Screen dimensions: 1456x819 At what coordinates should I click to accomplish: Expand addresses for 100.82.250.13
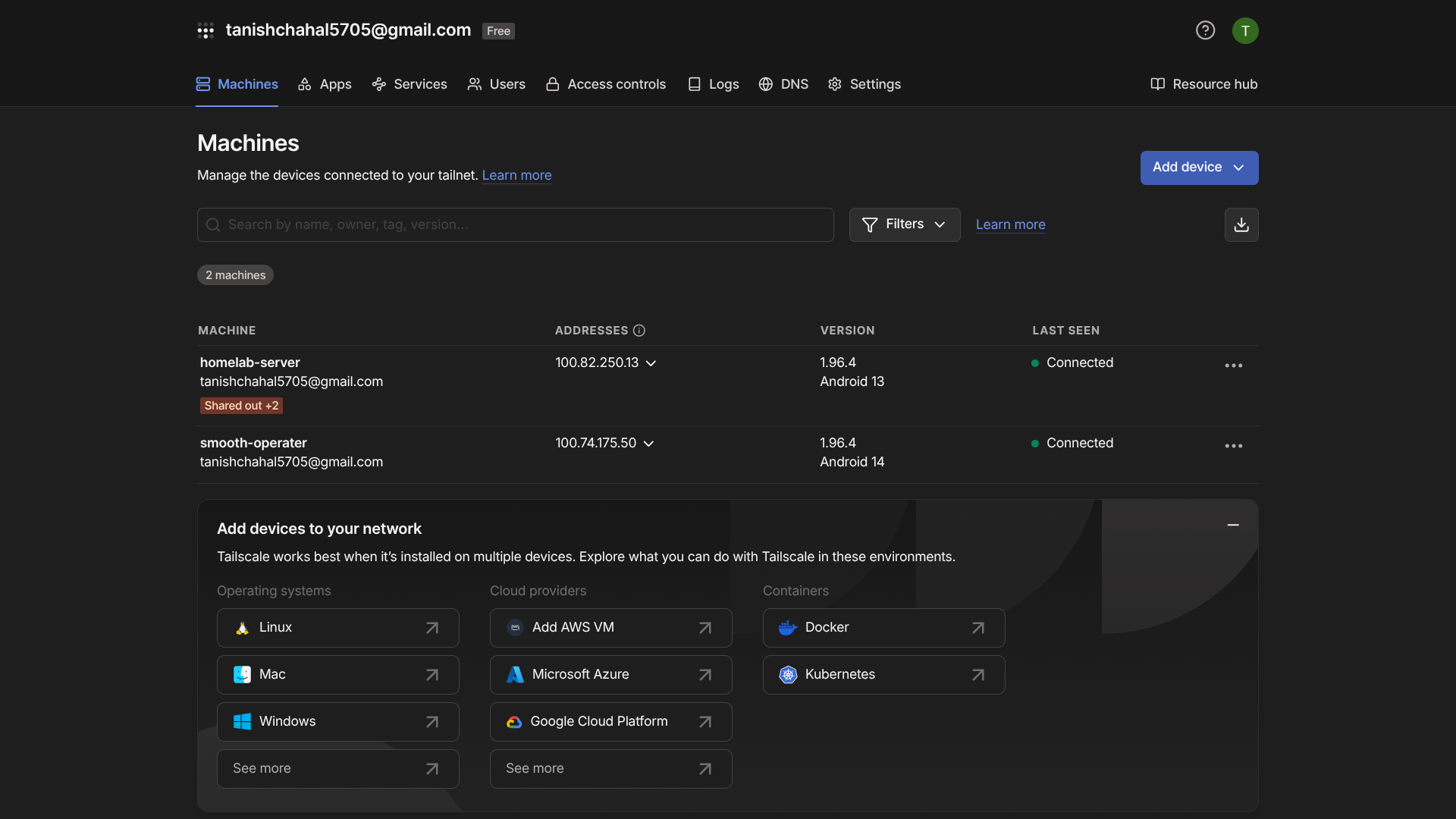pos(651,364)
